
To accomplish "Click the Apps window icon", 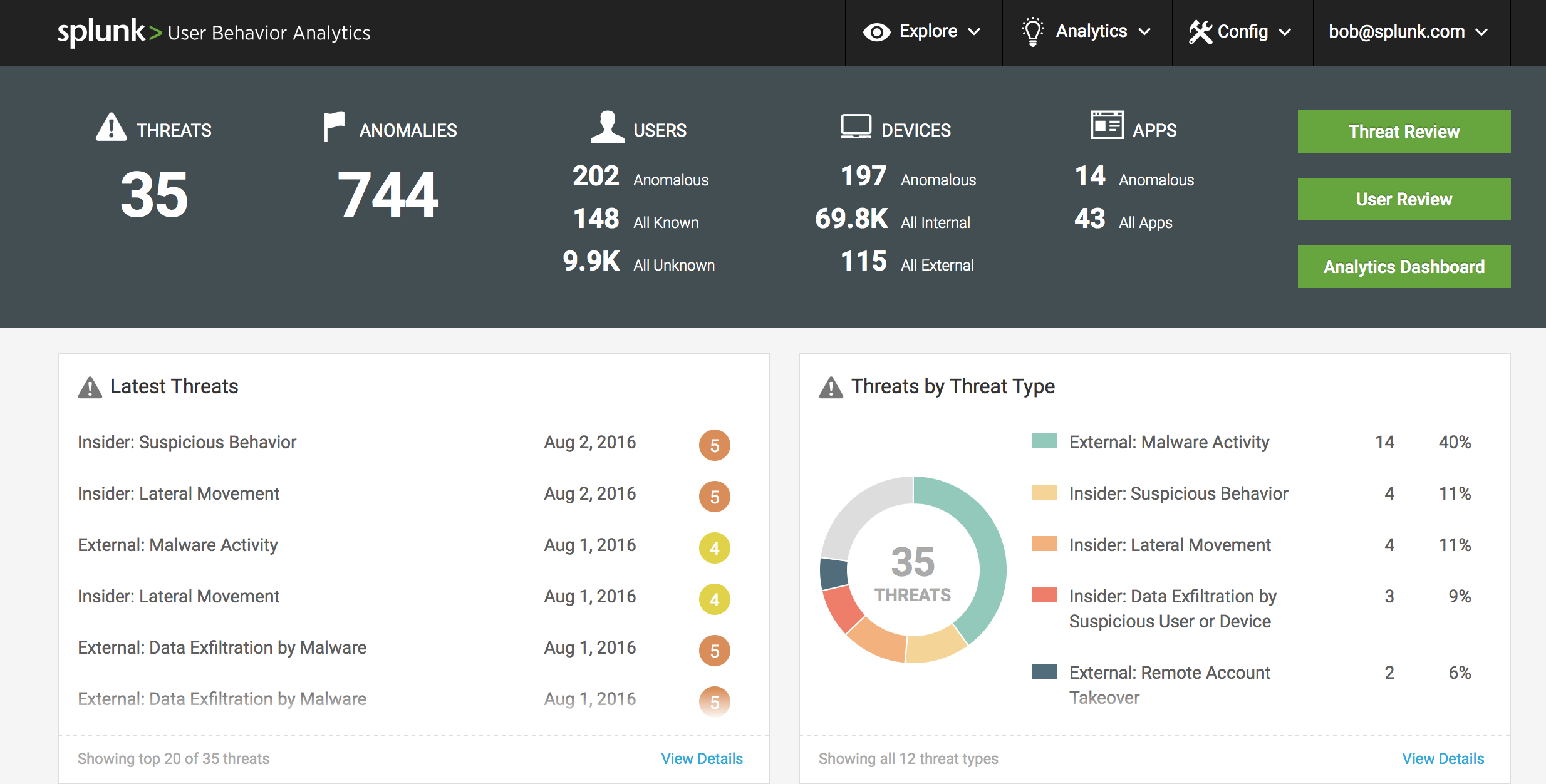I will [x=1107, y=125].
